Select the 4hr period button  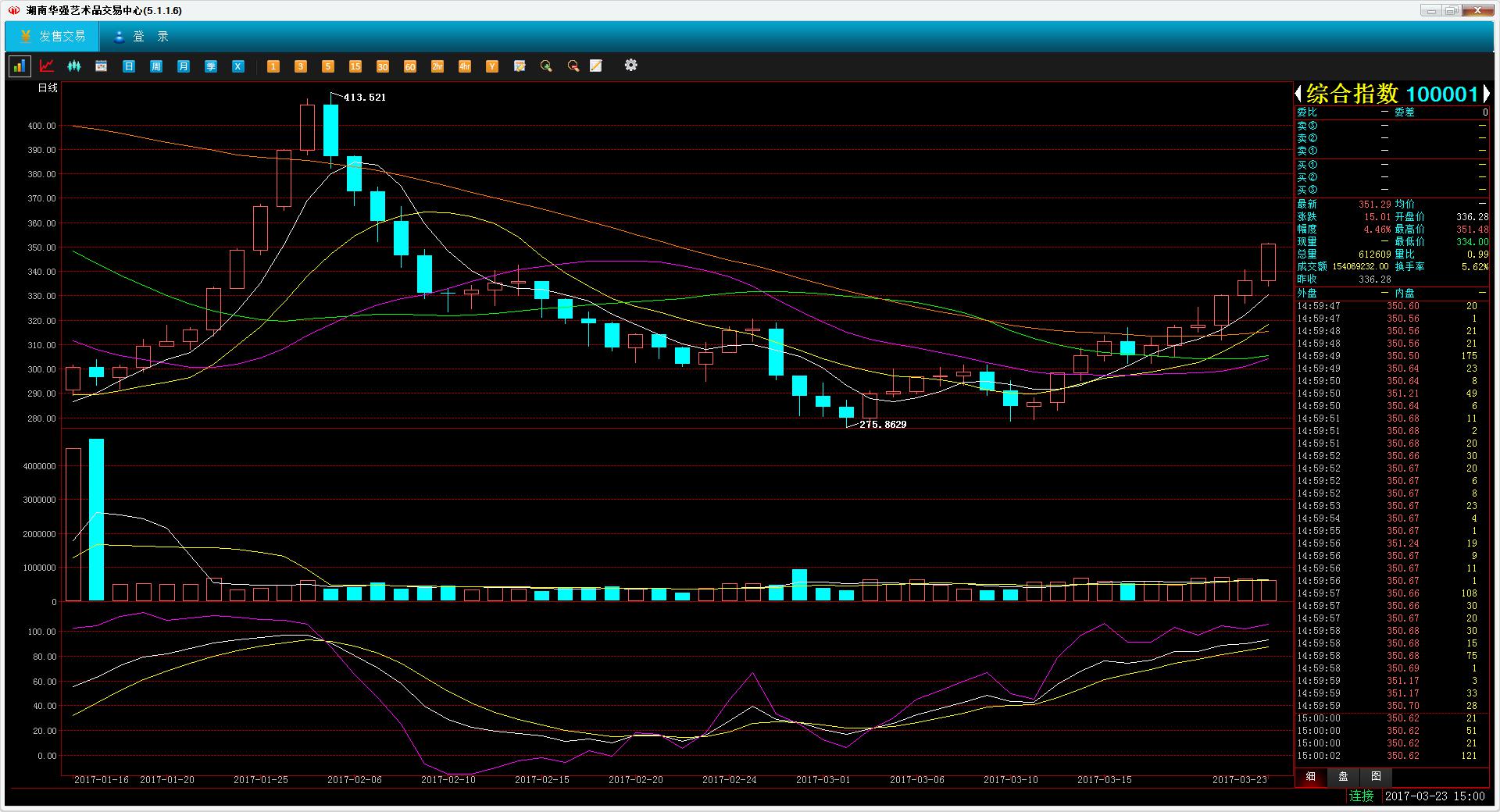(465, 66)
